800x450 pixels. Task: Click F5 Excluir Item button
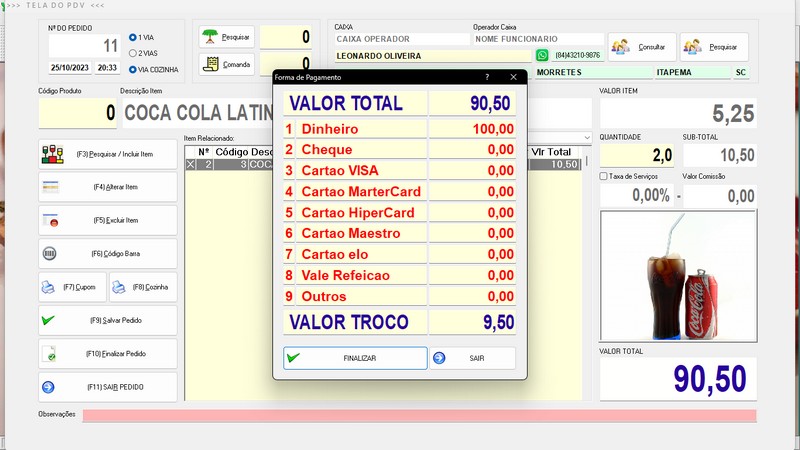[108, 220]
